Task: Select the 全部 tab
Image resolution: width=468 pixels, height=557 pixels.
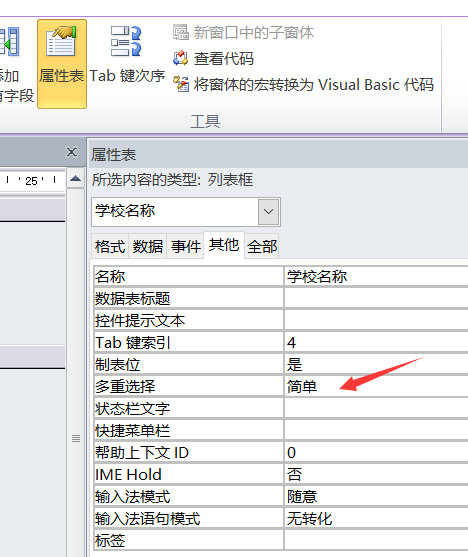Action: click(x=262, y=246)
